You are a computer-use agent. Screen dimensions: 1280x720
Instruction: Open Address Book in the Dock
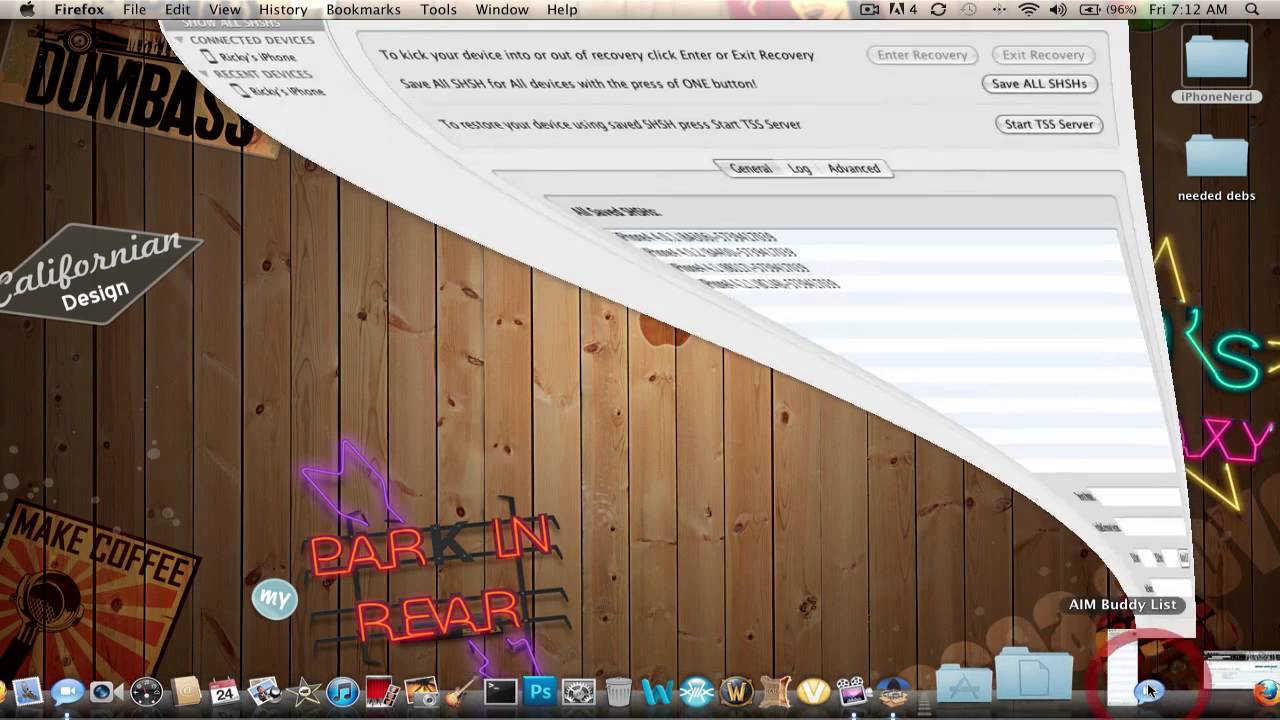[x=186, y=691]
